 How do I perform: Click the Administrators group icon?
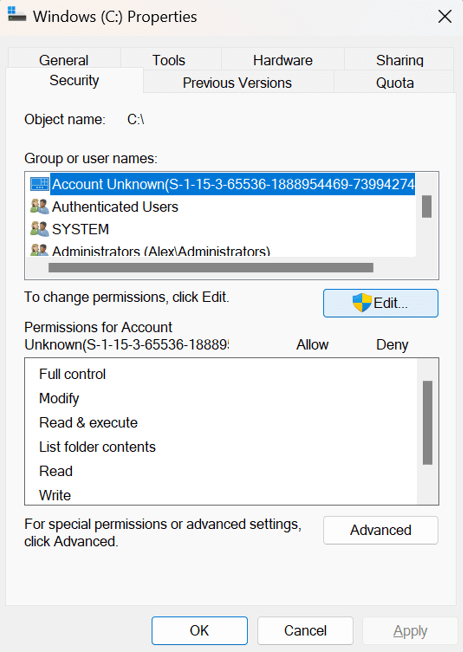(40, 250)
